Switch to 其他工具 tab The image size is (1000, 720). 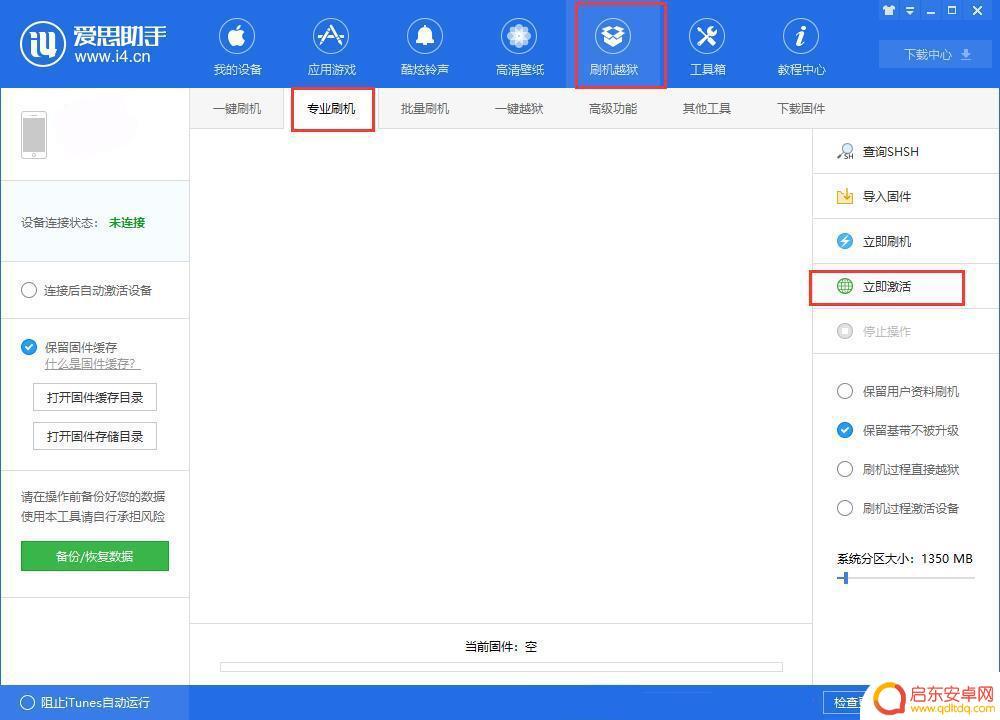[x=707, y=108]
